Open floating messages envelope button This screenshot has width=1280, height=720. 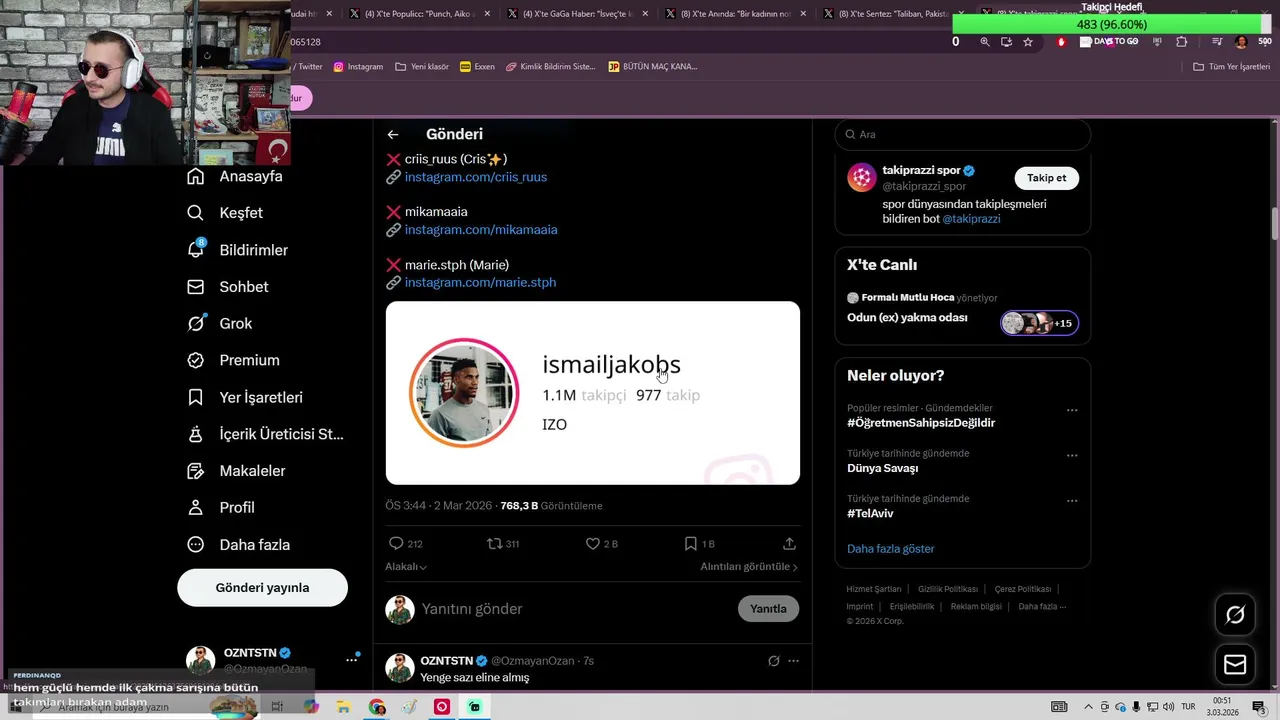tap(1235, 664)
